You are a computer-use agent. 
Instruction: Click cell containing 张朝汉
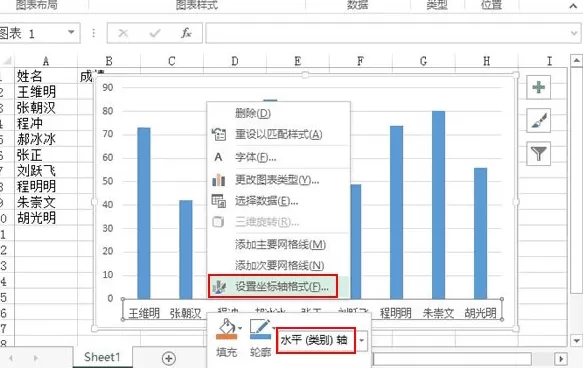46,107
